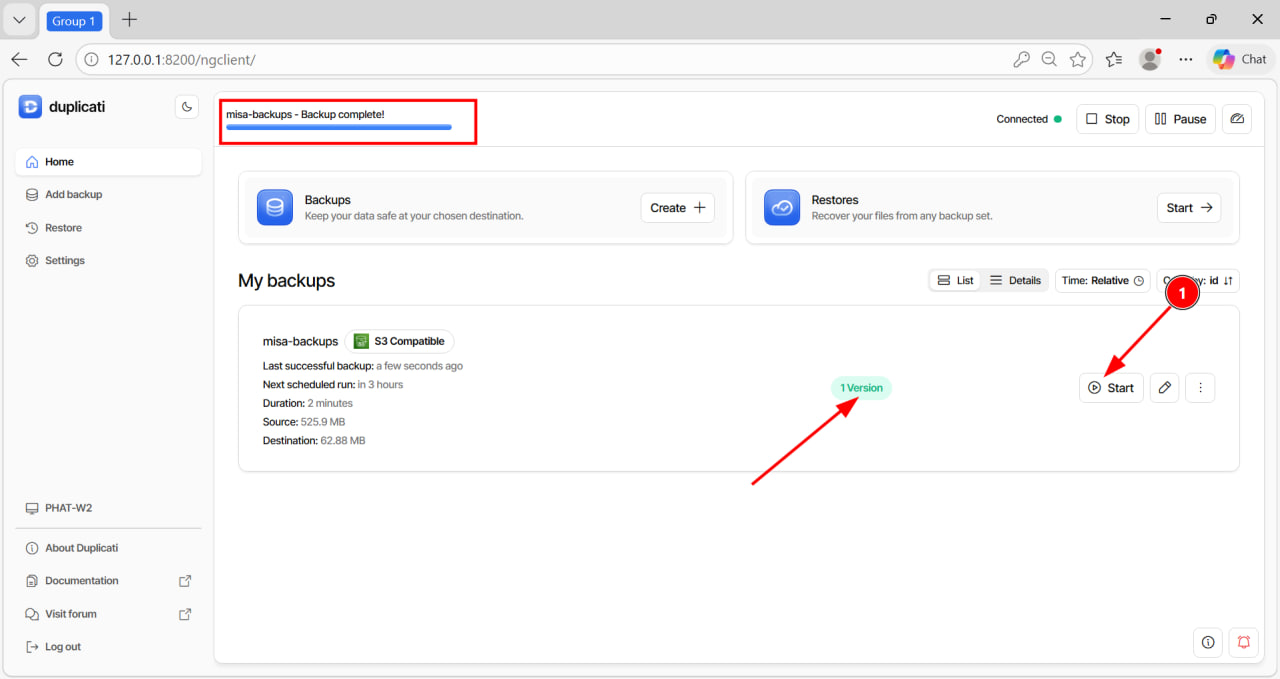Open Settings from the sidebar
The image size is (1280, 679).
point(64,261)
